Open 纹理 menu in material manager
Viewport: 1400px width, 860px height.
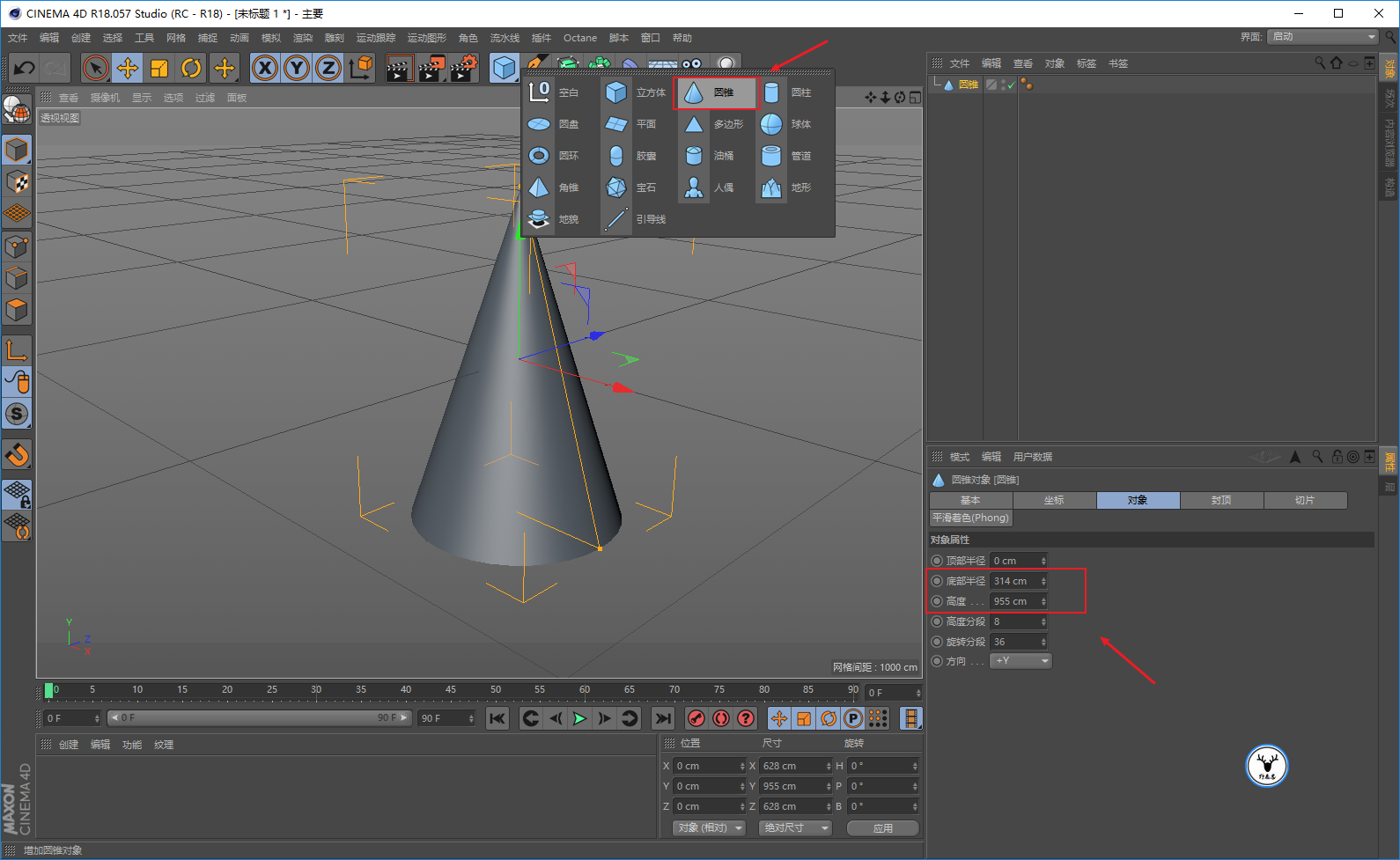coord(164,745)
